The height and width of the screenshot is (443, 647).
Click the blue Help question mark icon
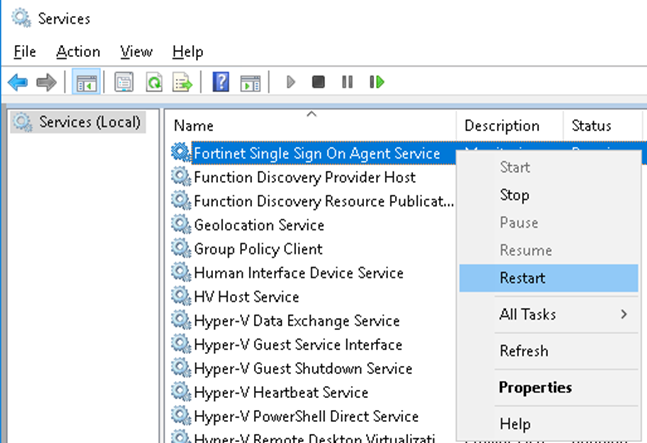click(x=222, y=82)
